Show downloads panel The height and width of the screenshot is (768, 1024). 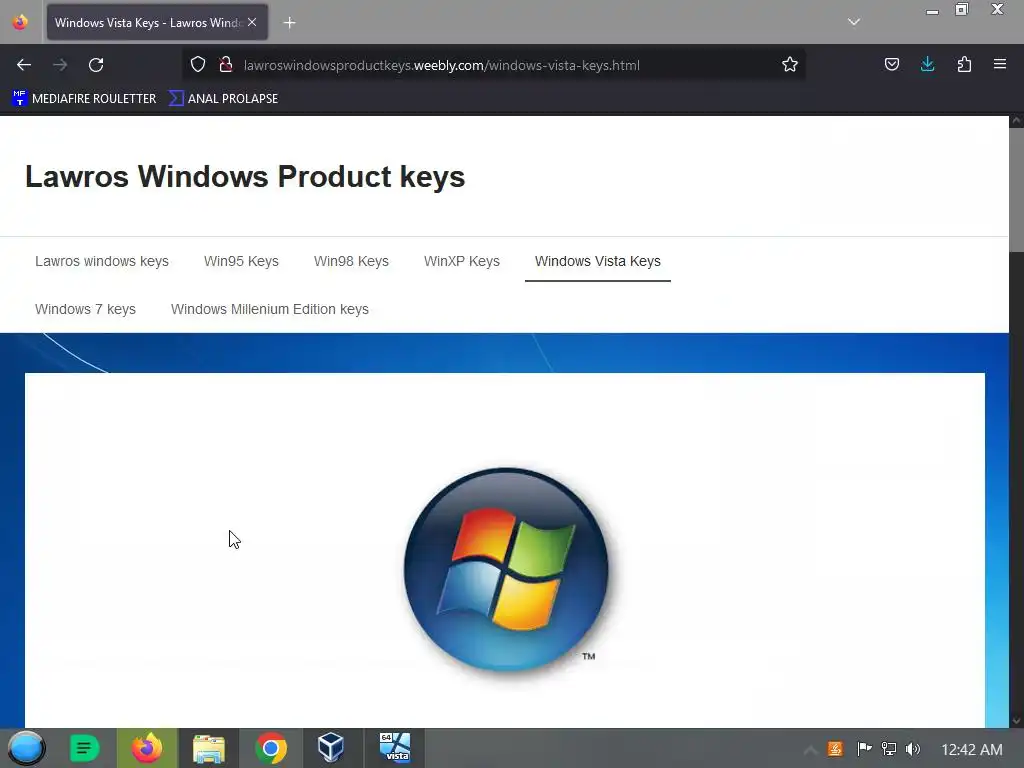pos(927,65)
